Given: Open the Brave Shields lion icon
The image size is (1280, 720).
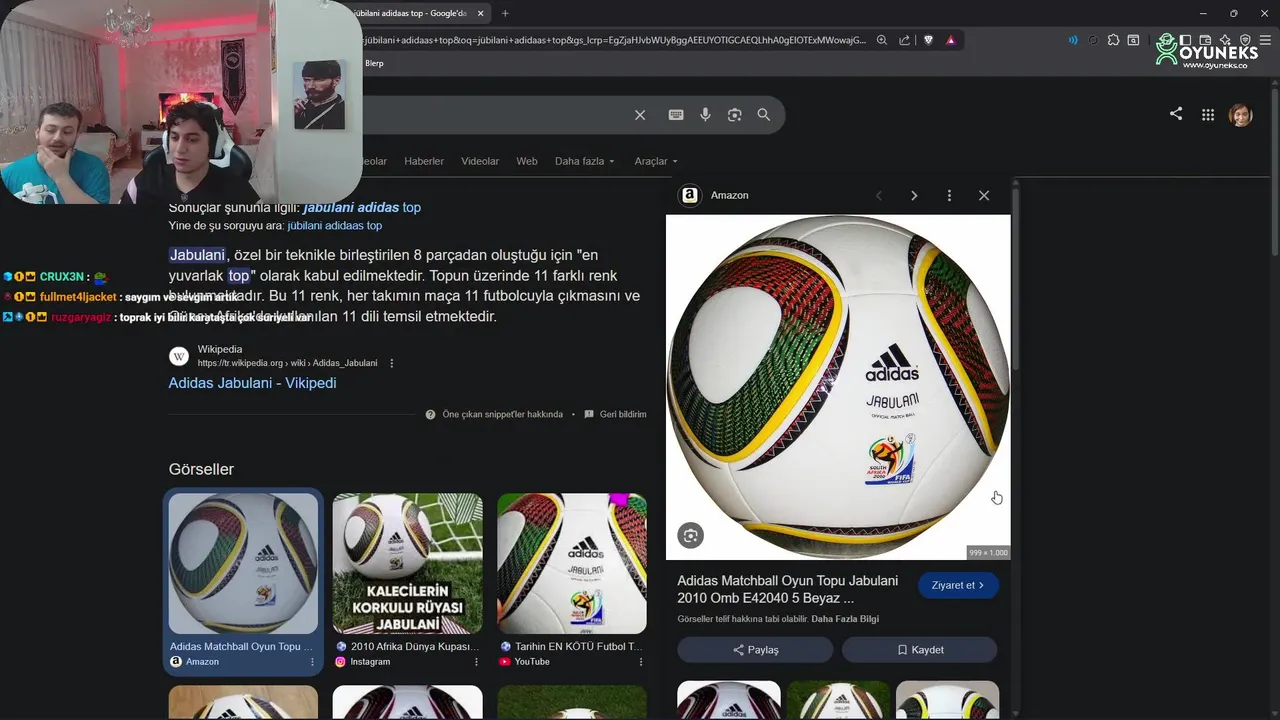Looking at the screenshot, I should click(x=928, y=40).
